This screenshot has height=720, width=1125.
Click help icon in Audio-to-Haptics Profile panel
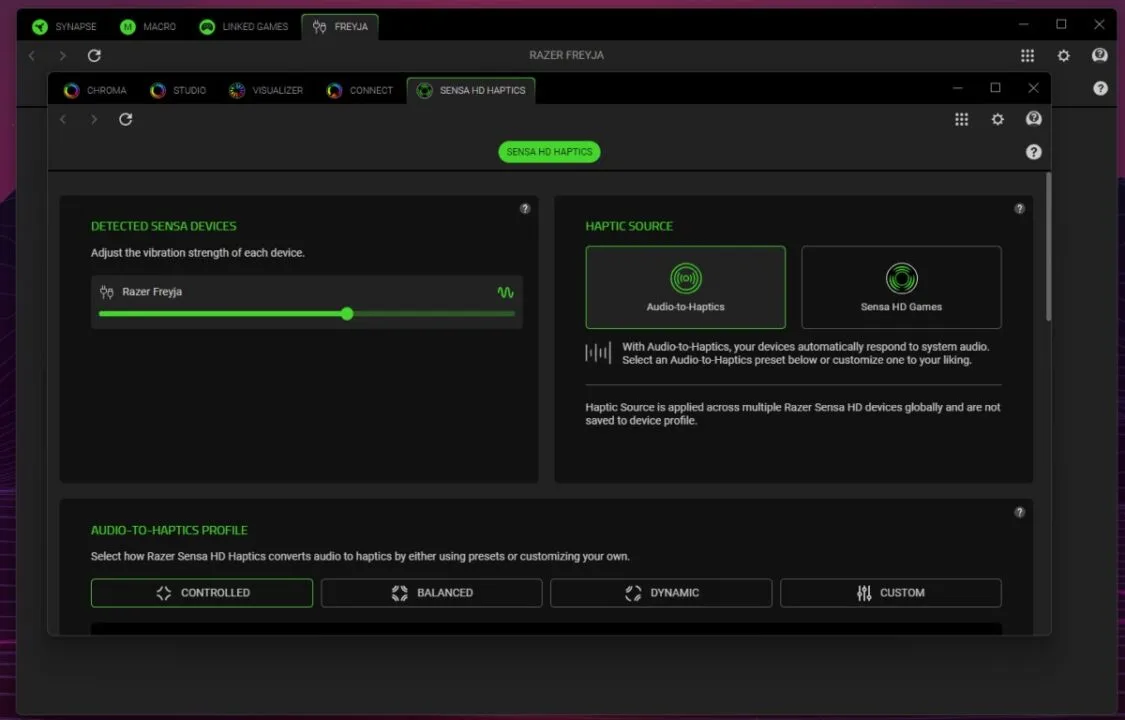coord(1019,512)
